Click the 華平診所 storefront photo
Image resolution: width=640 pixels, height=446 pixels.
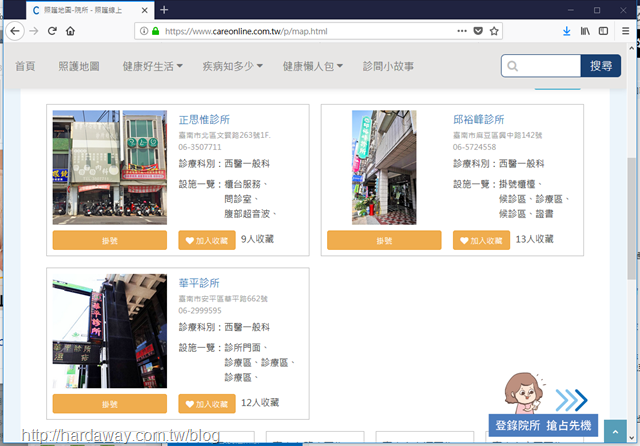110,331
